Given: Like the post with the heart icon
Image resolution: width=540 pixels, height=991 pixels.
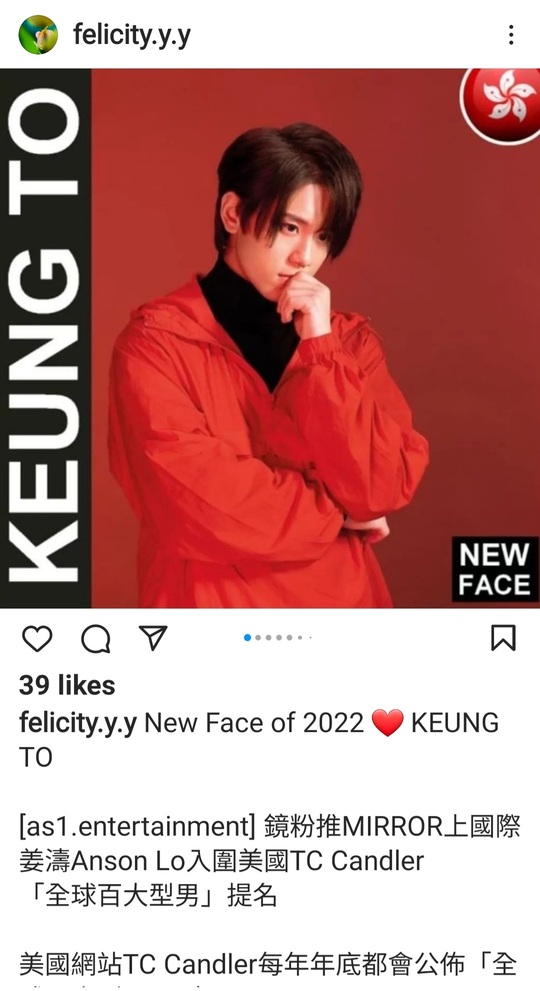Looking at the screenshot, I should pos(37,638).
